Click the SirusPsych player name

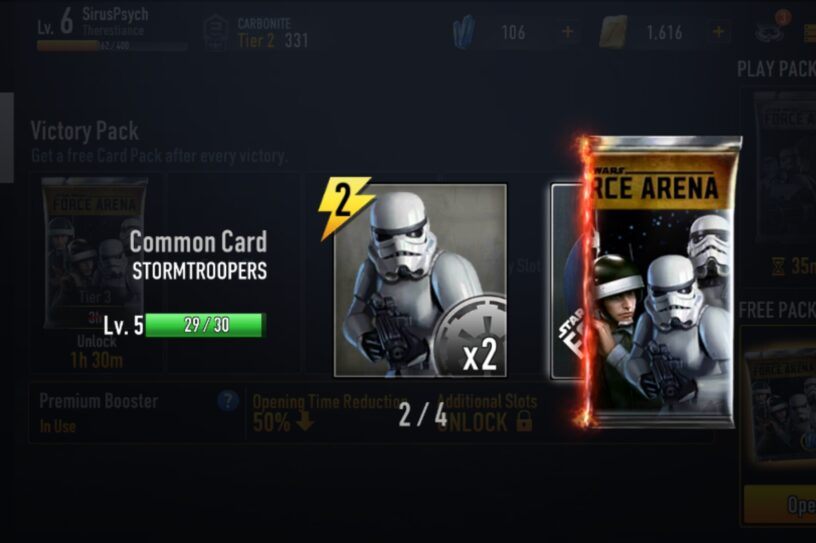pos(115,14)
